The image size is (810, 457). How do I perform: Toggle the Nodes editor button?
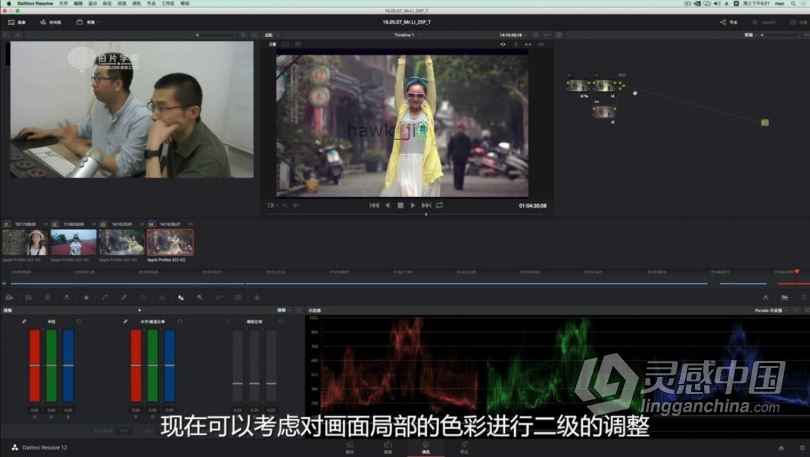729,22
